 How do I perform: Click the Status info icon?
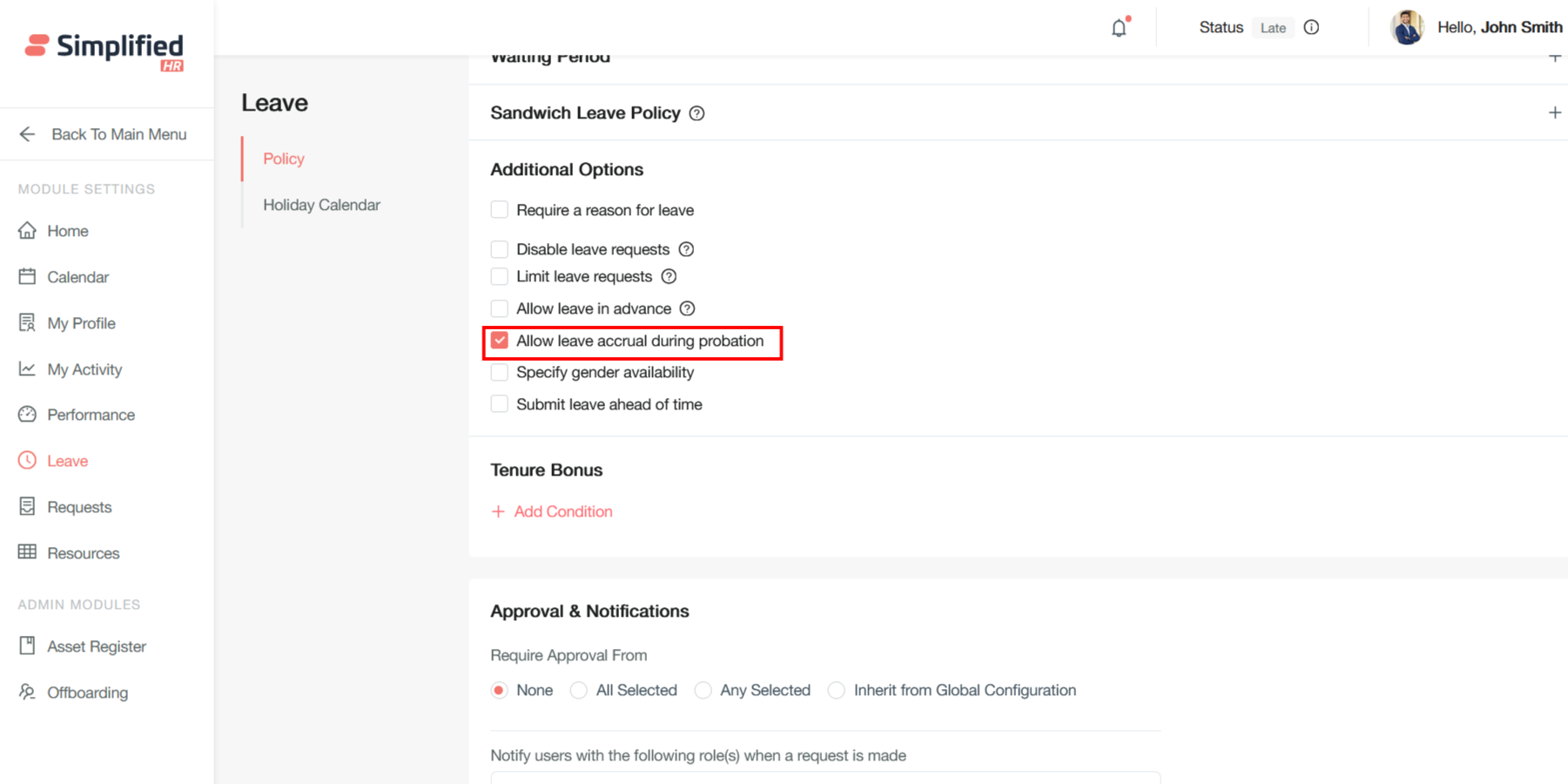pos(1311,28)
